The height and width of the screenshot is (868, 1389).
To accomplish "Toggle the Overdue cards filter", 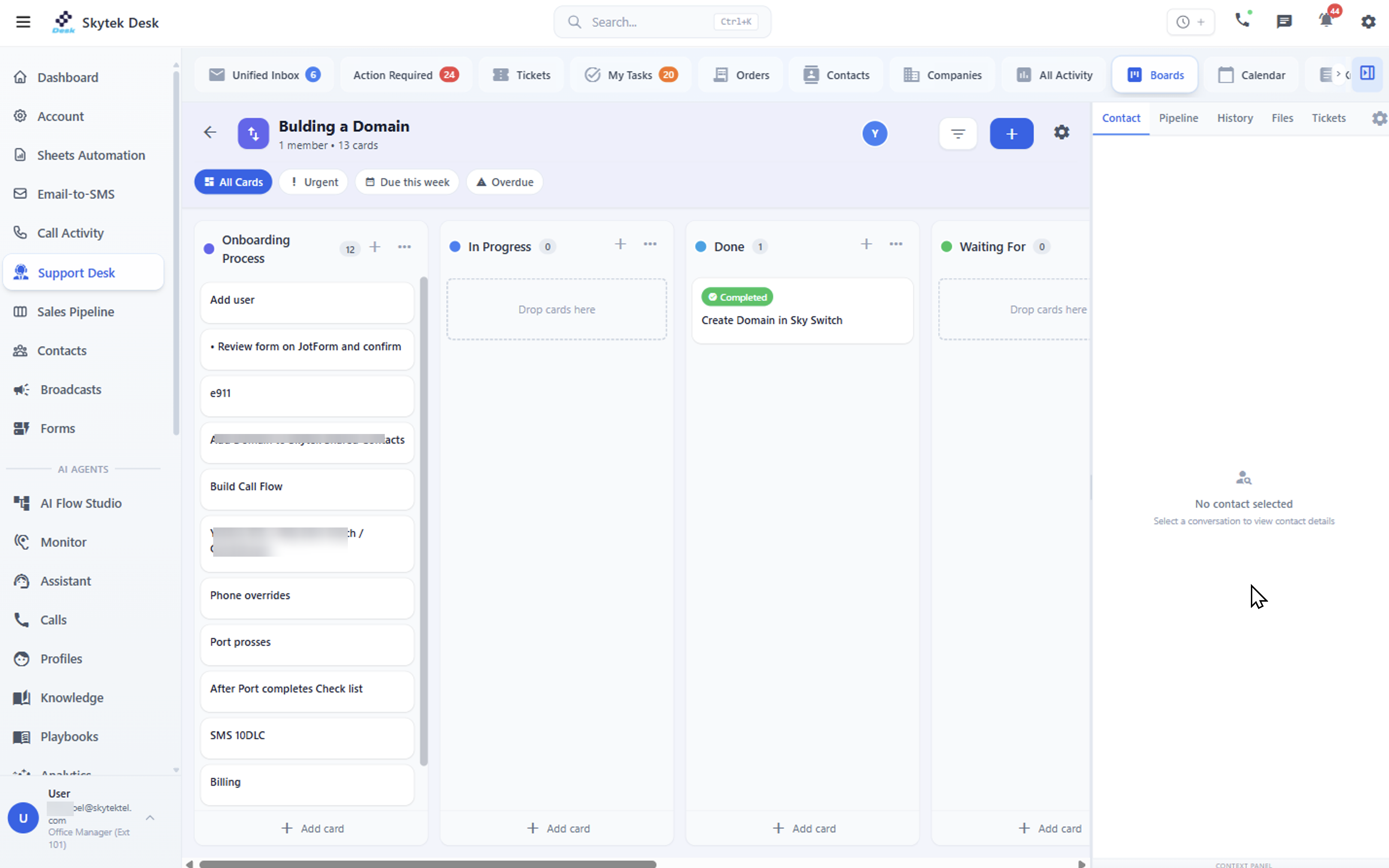I will tap(504, 181).
